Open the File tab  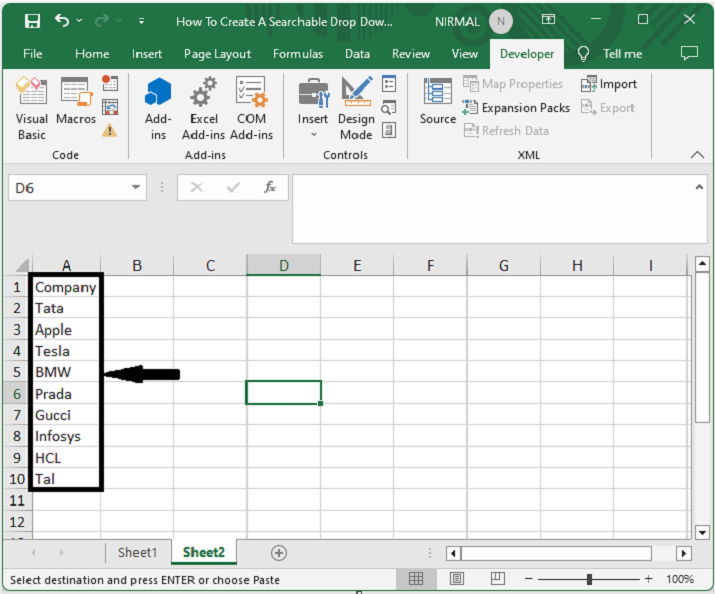point(32,54)
